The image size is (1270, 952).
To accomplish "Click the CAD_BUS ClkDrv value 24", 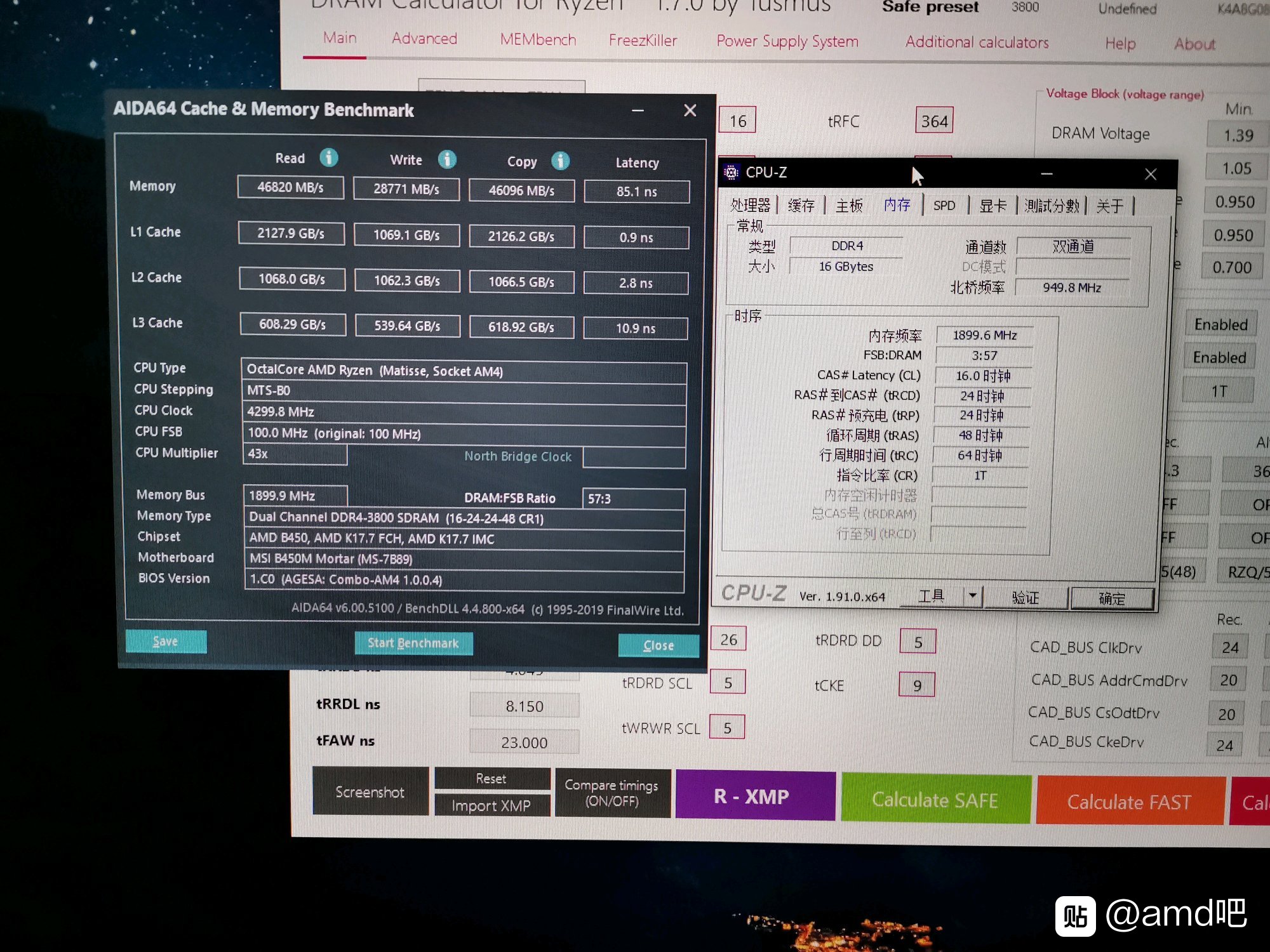I will point(1230,647).
